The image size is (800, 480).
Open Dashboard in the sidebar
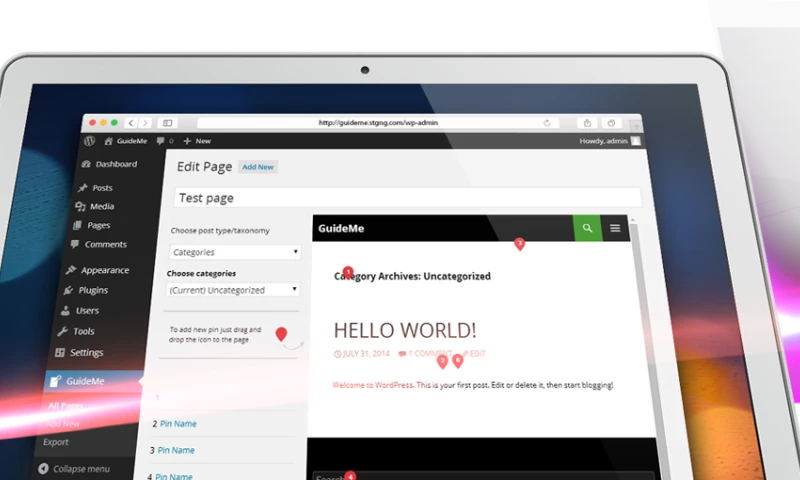110,164
